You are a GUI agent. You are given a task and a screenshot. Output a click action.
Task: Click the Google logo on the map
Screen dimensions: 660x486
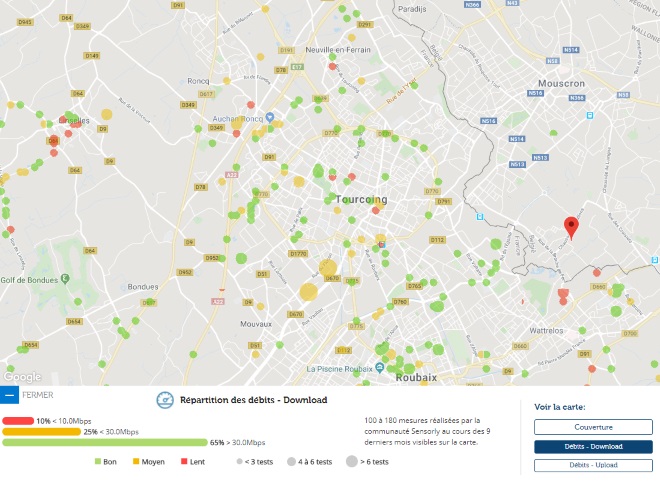(22, 377)
